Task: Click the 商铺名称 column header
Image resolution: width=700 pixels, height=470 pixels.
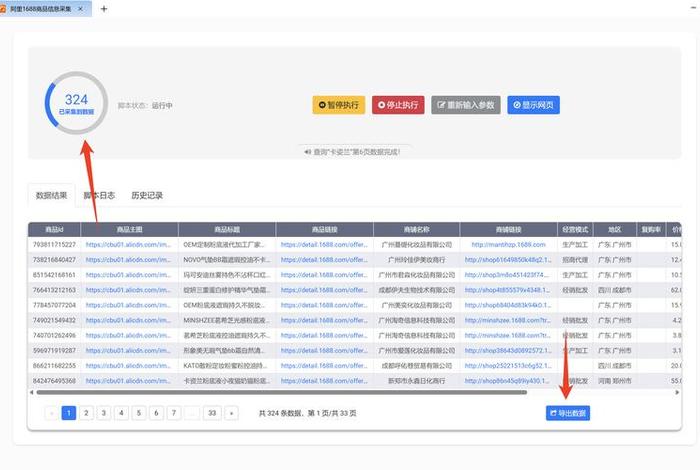Action: [417, 229]
